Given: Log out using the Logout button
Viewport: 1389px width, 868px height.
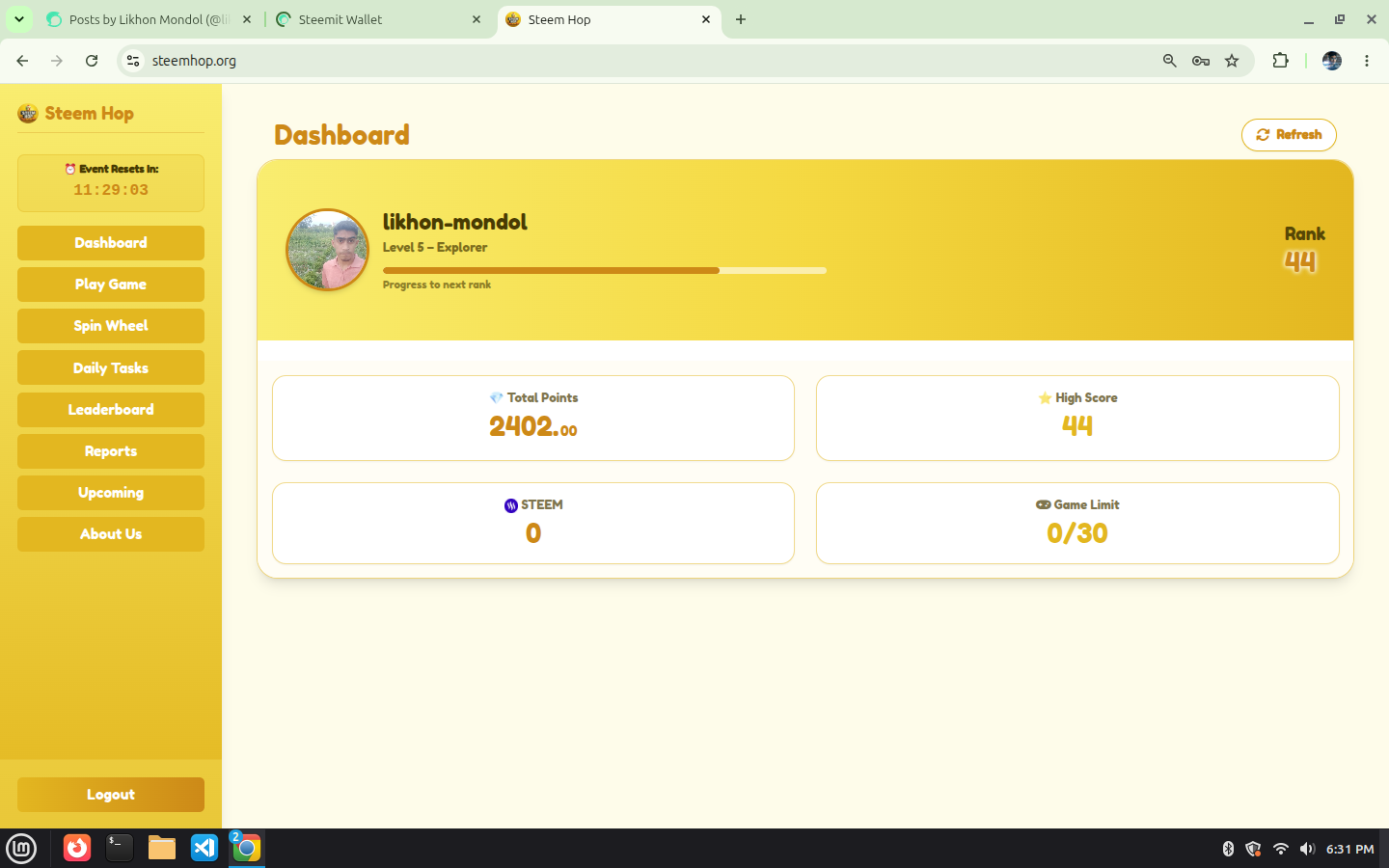Looking at the screenshot, I should 111,795.
